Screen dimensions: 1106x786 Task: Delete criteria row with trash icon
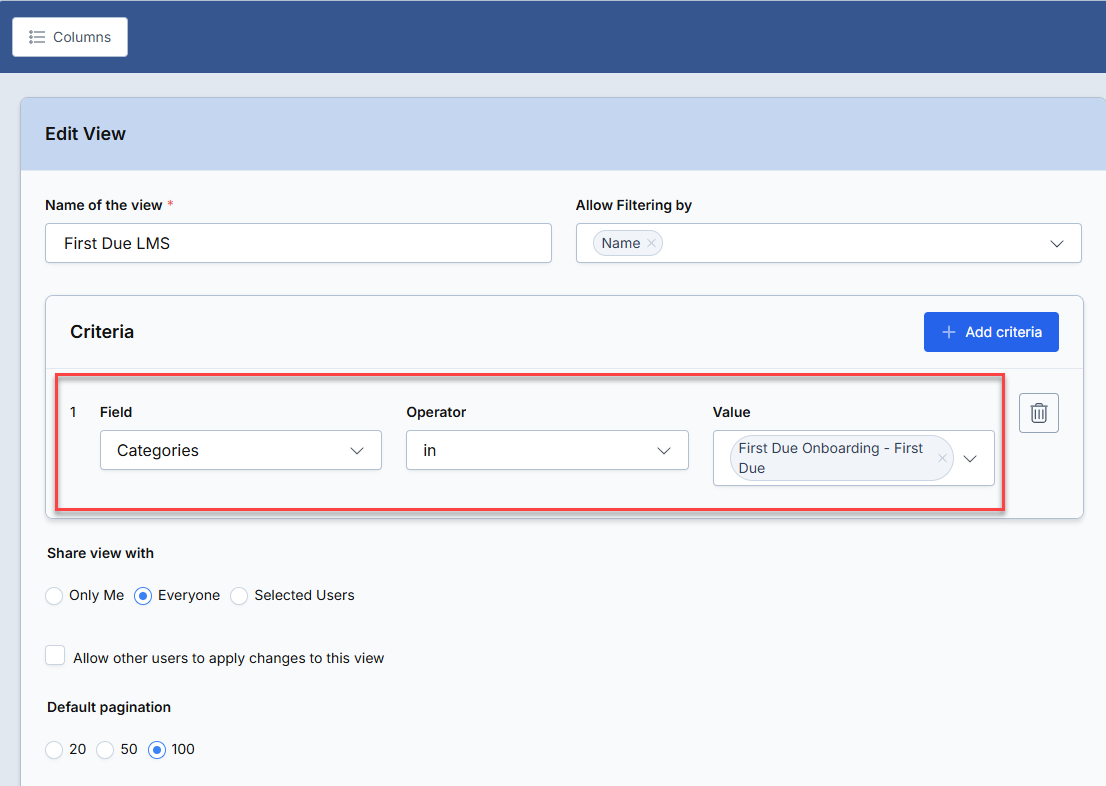(1038, 413)
